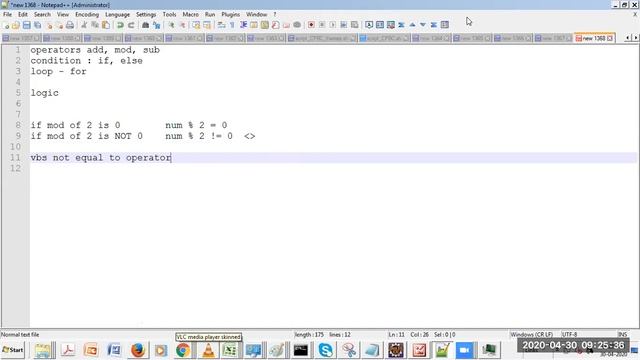Zoom in using the toolbar icon
This screenshot has width=640, height=360.
tap(171, 25)
